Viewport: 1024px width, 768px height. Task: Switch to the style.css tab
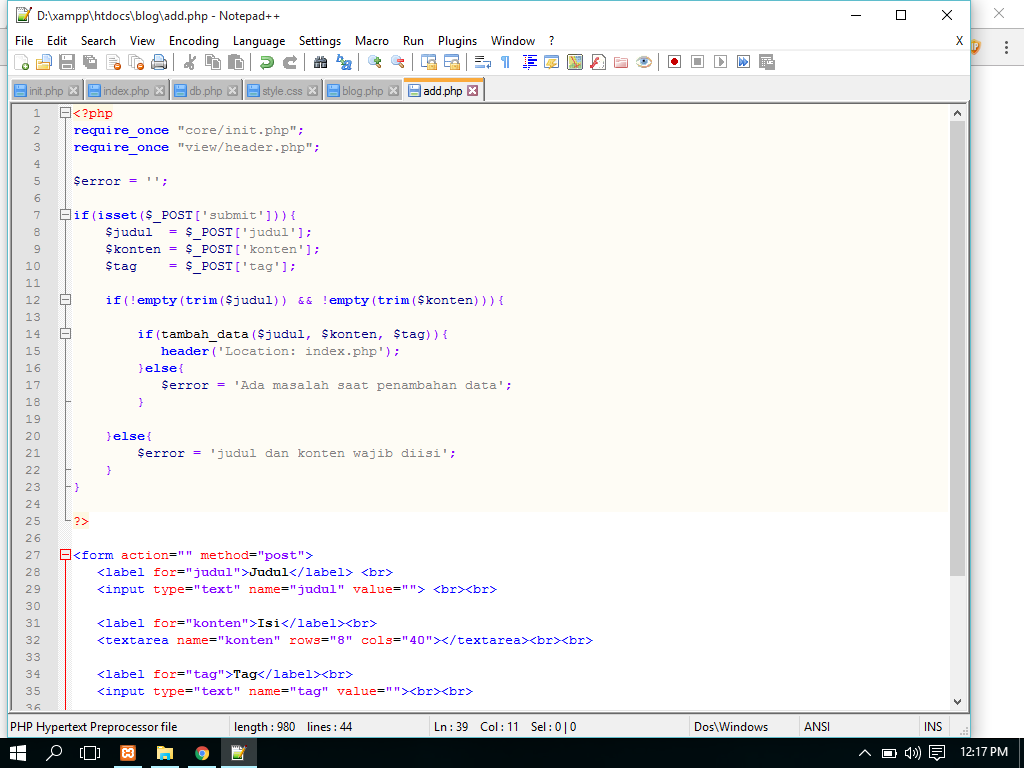(x=282, y=91)
